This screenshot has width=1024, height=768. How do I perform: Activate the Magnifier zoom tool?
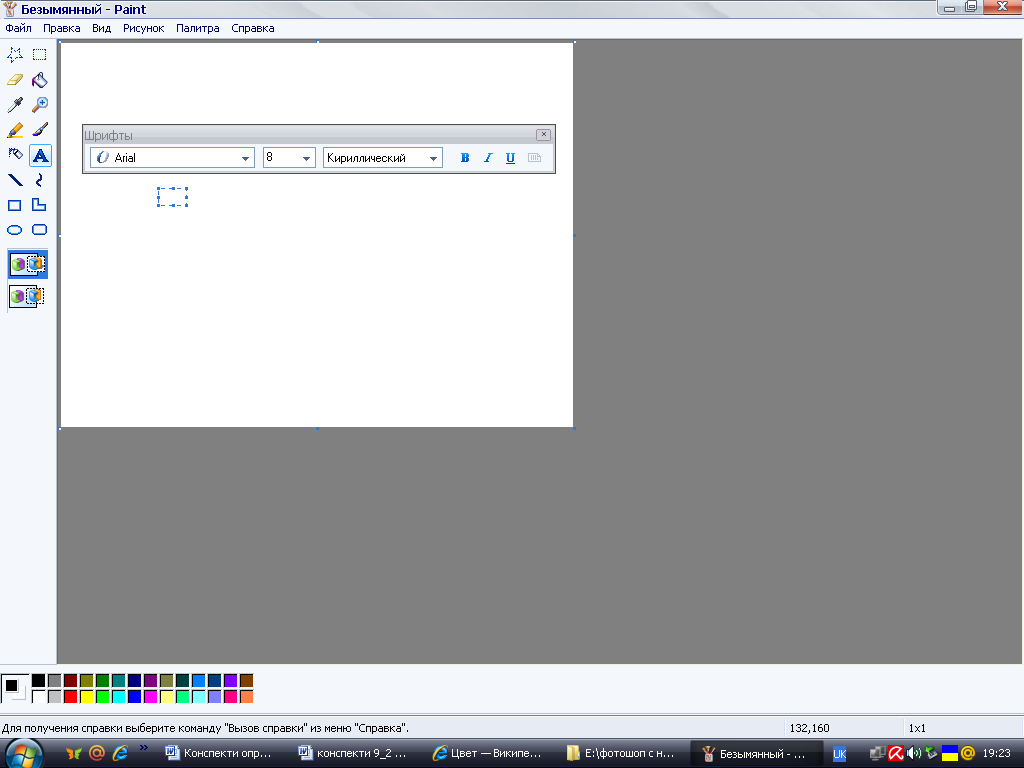pyautogui.click(x=40, y=104)
